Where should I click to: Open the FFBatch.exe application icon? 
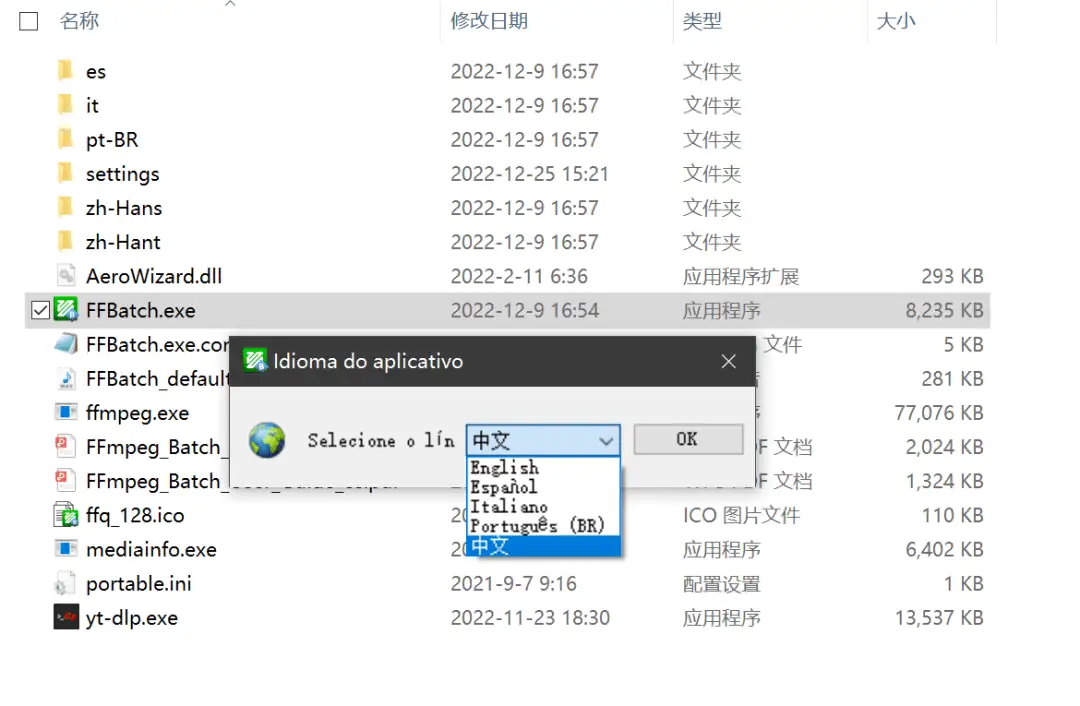[x=65, y=310]
